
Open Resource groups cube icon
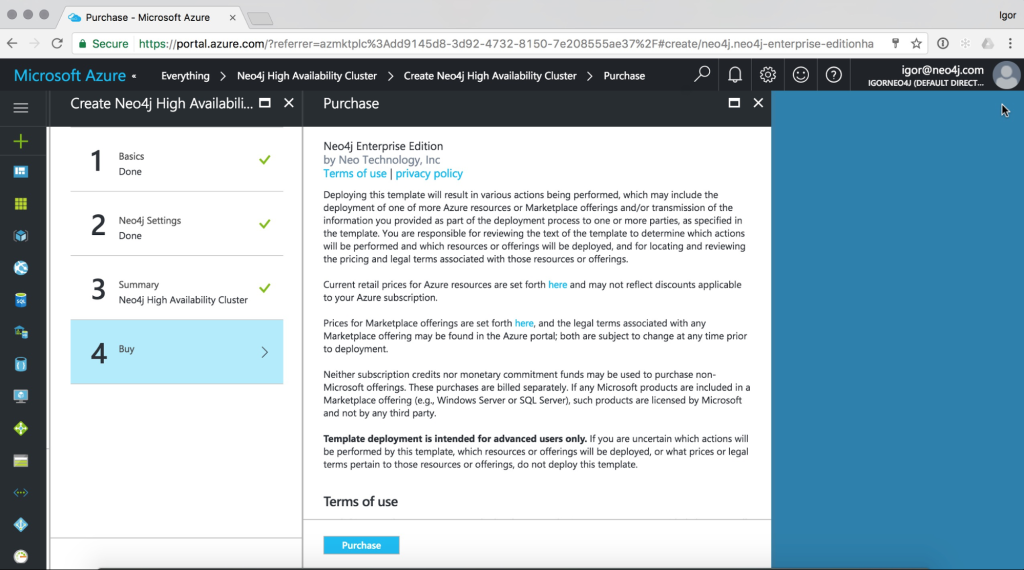tap(21, 236)
